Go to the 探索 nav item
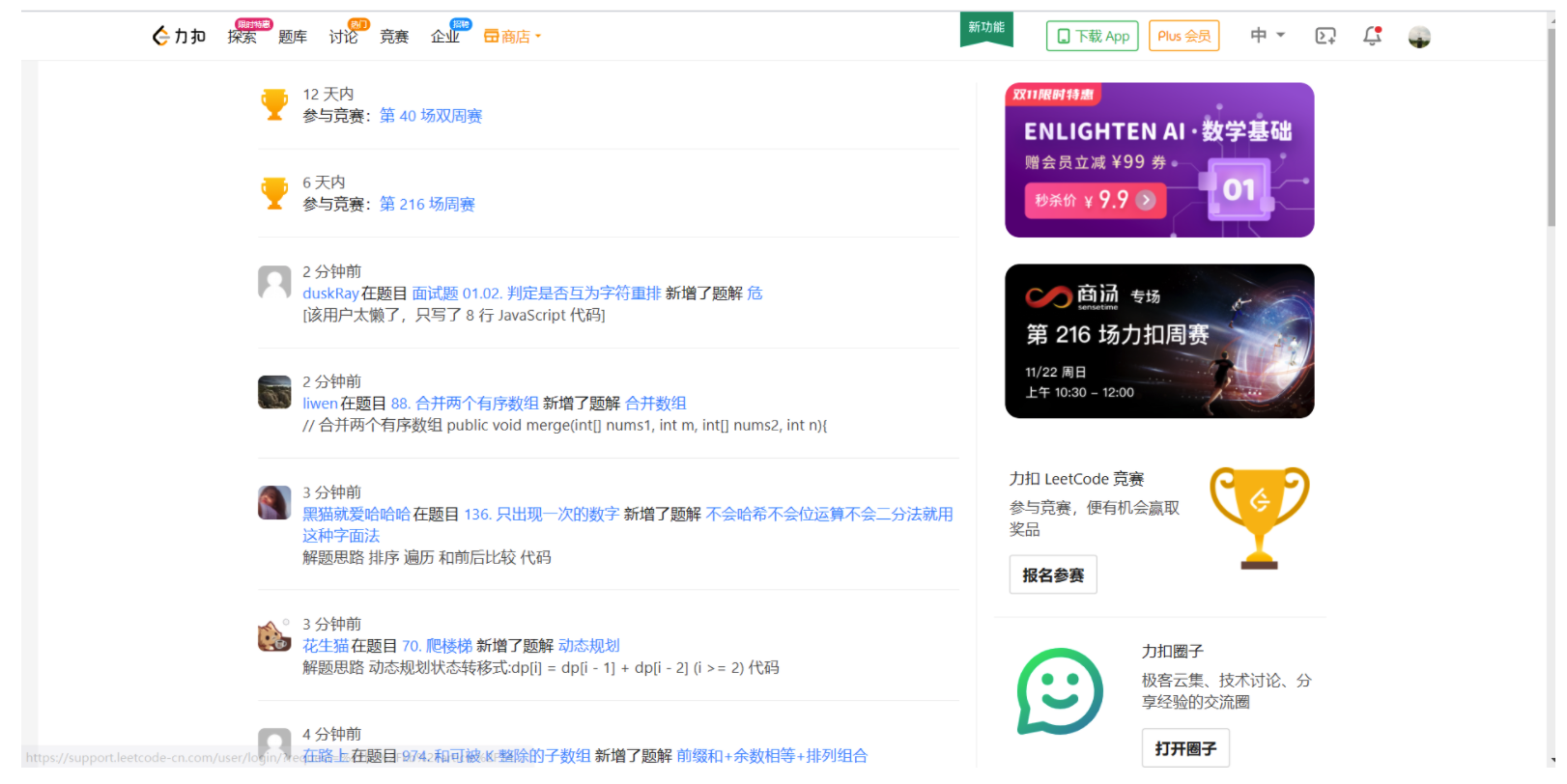The image size is (1567, 784). coord(242,37)
